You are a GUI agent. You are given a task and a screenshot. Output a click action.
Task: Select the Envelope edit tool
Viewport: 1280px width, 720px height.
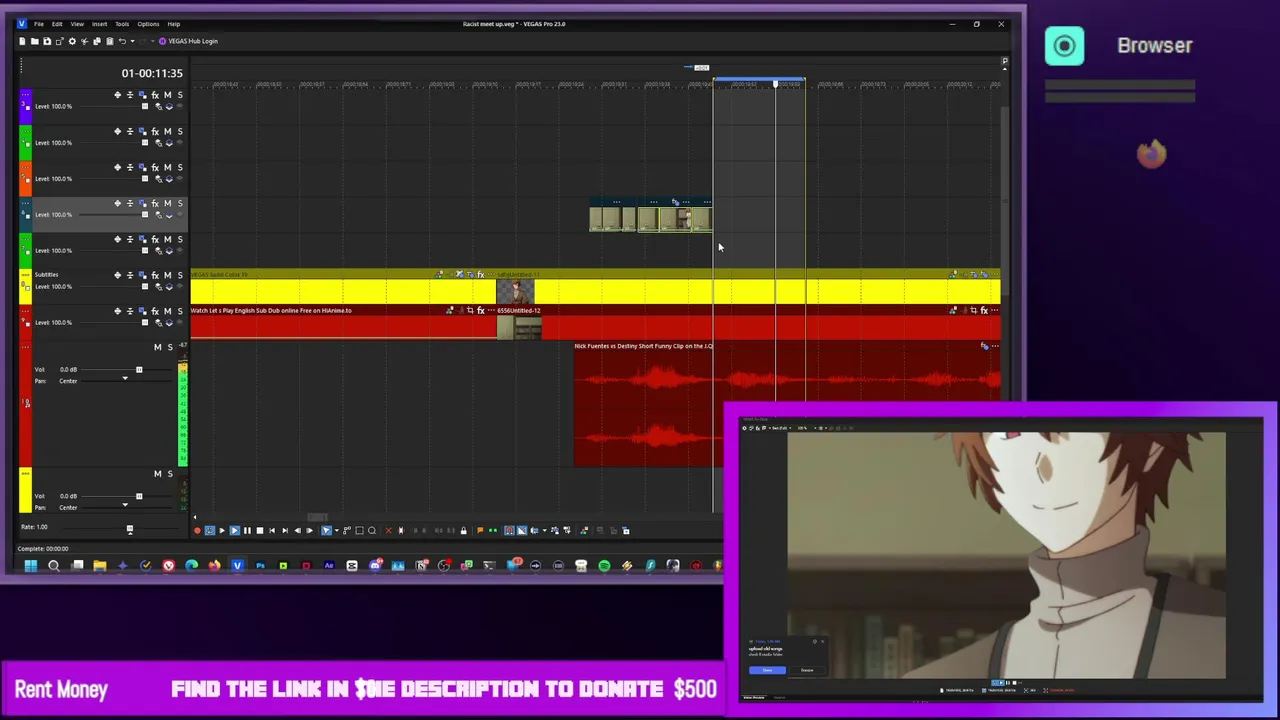[347, 530]
